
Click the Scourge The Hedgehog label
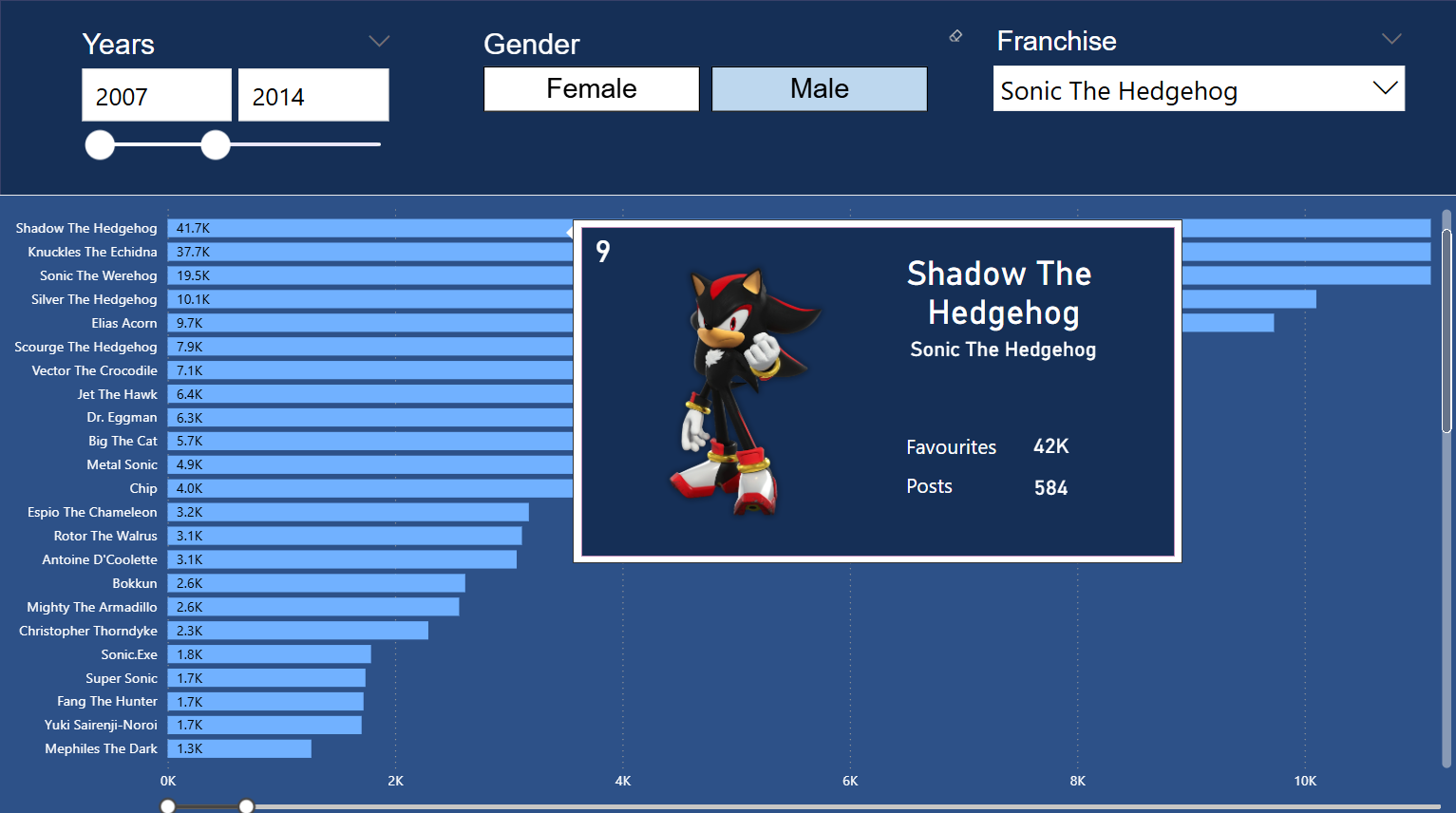[x=85, y=347]
